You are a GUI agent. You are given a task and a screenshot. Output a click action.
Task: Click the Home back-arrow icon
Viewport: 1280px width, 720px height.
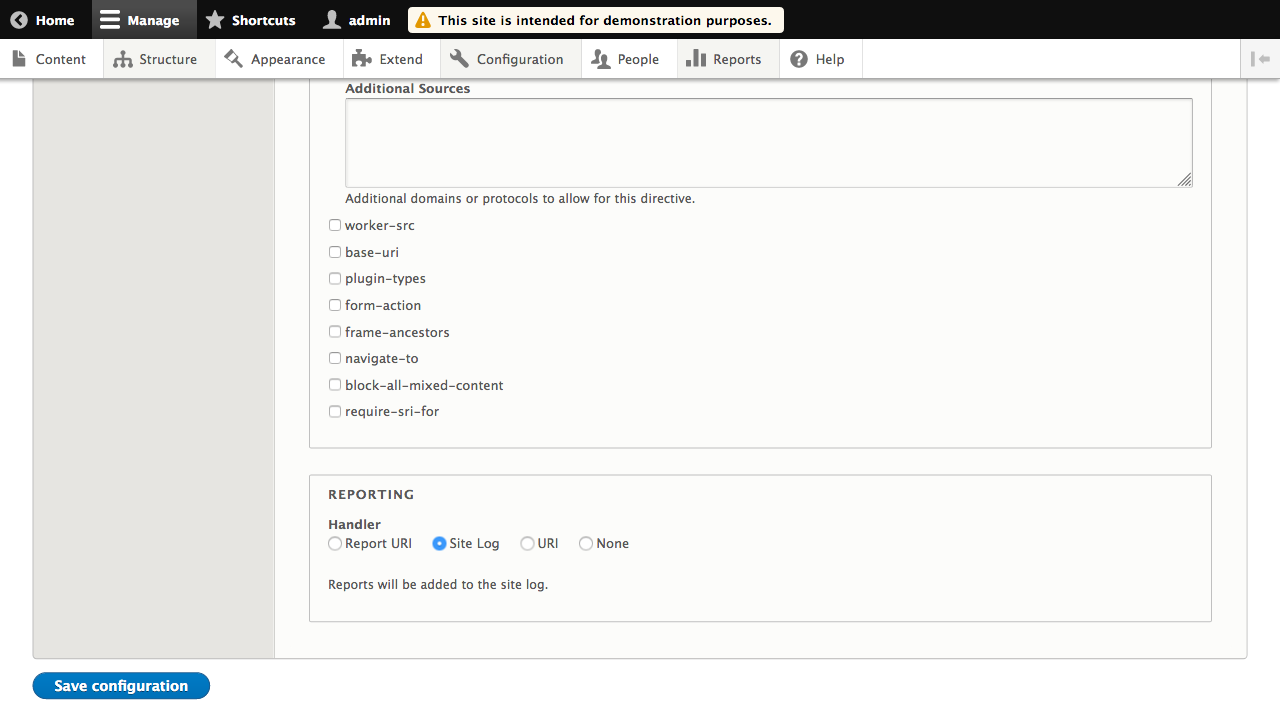pos(19,20)
